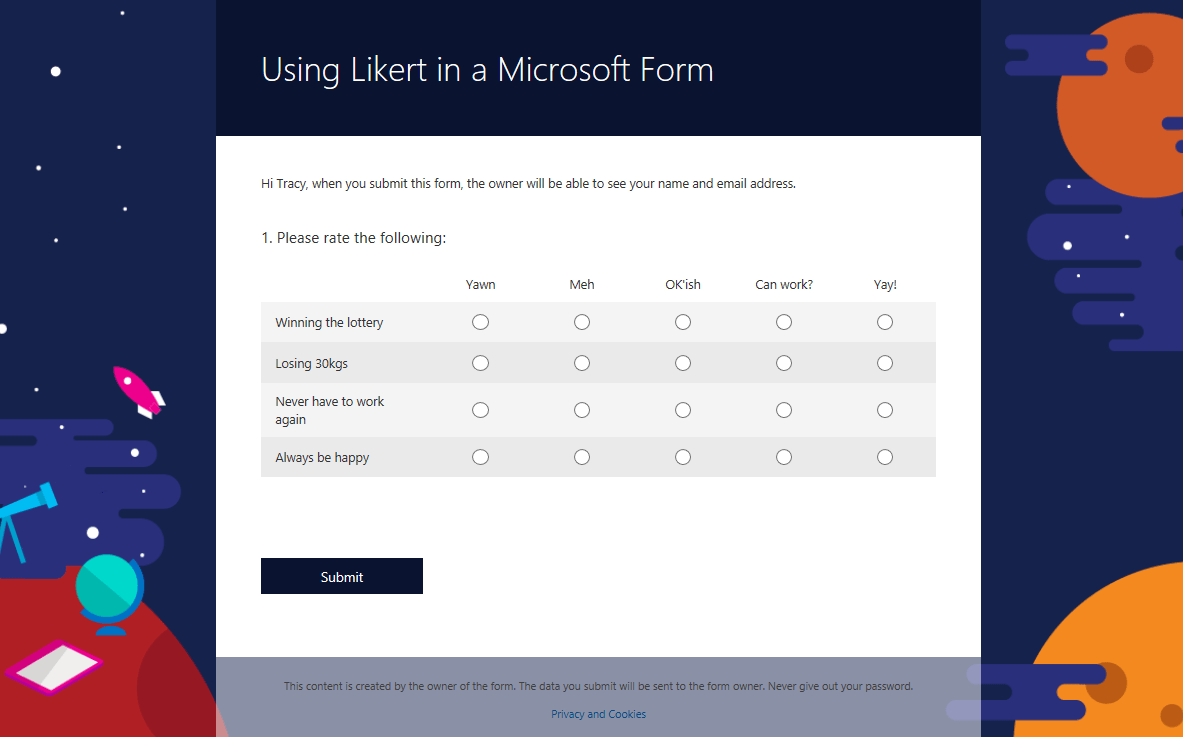Choose Can work? for Losing 30kgs
Image resolution: width=1183 pixels, height=737 pixels.
784,363
